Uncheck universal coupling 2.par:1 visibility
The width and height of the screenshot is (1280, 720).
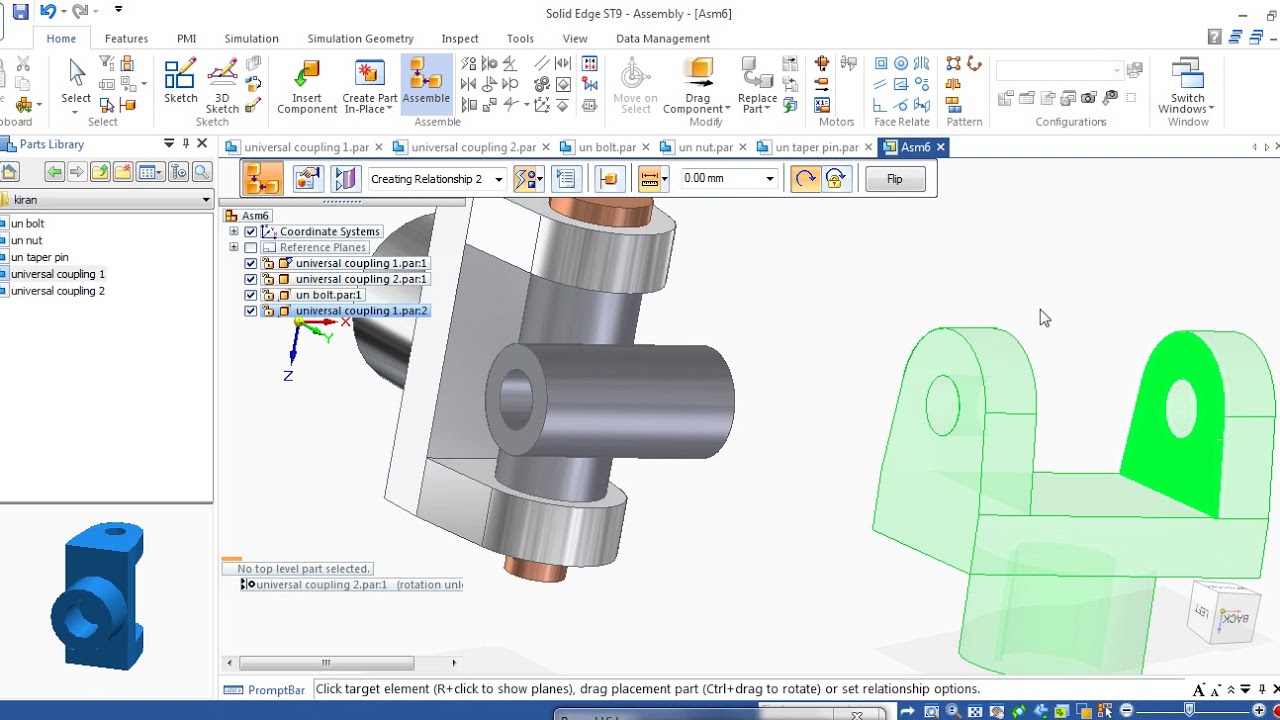coord(251,280)
